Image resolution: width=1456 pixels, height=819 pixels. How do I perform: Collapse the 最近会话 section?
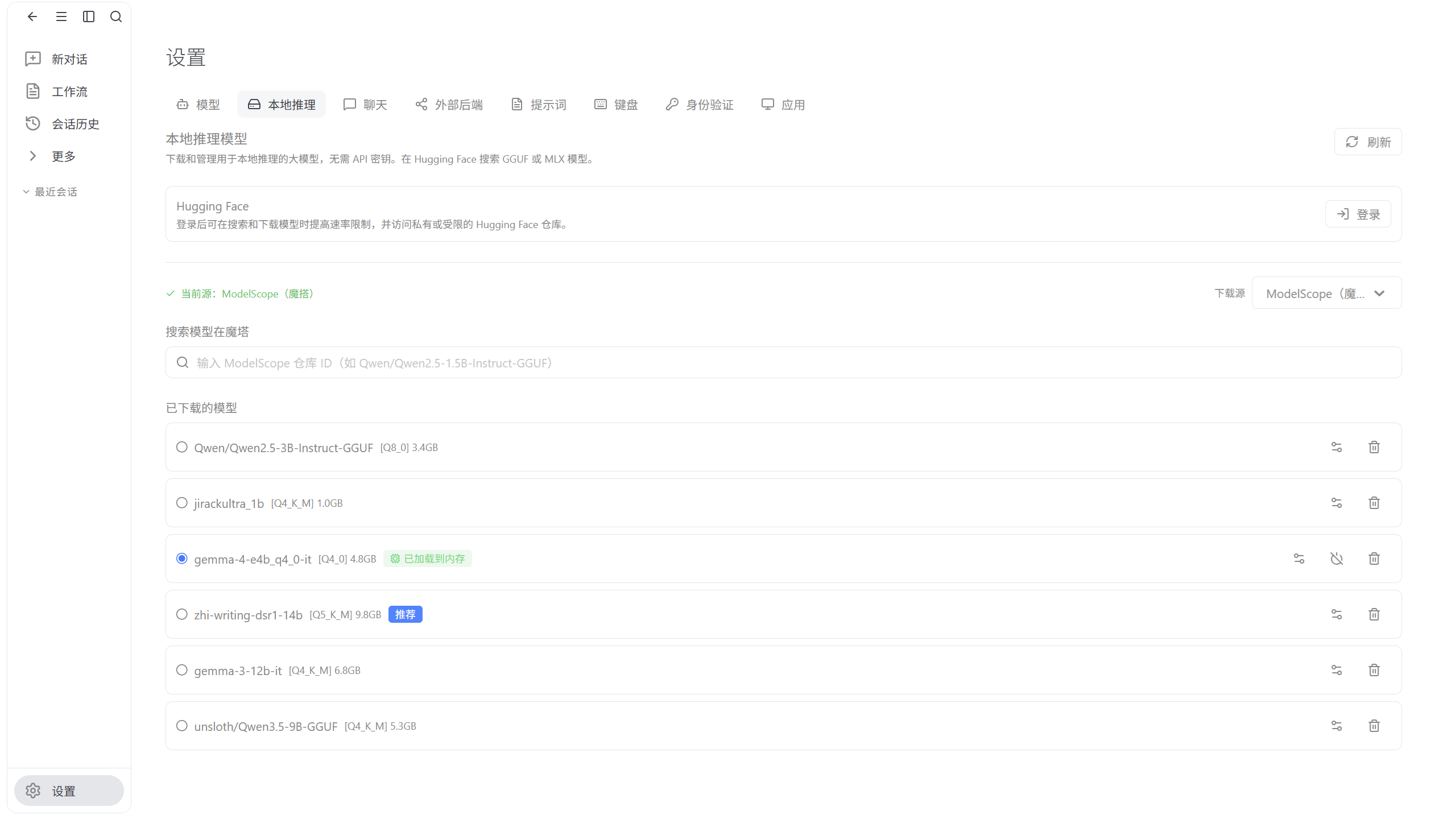pos(50,192)
